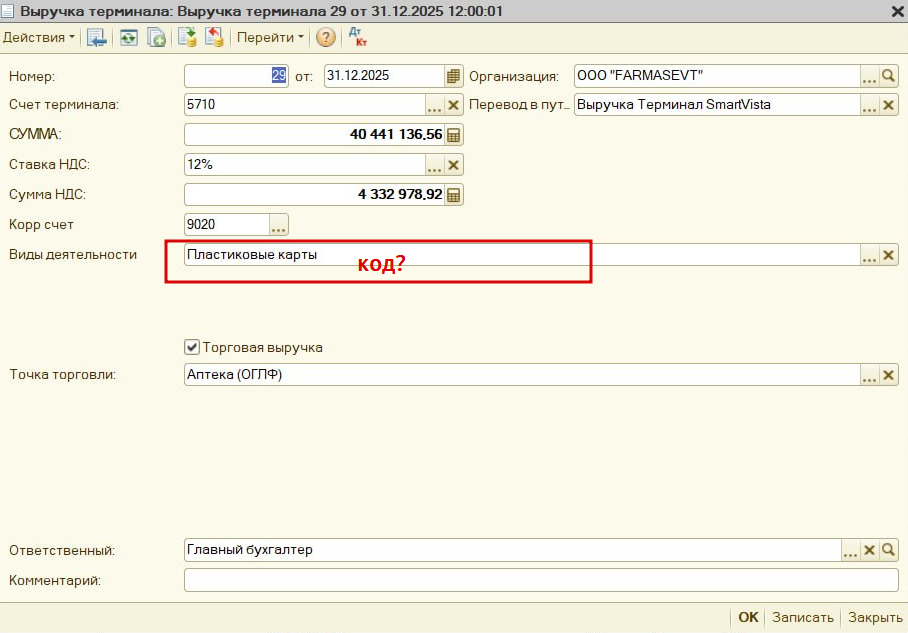Clear the Ответственный field
Viewport: 908px width, 633px height.
click(869, 550)
